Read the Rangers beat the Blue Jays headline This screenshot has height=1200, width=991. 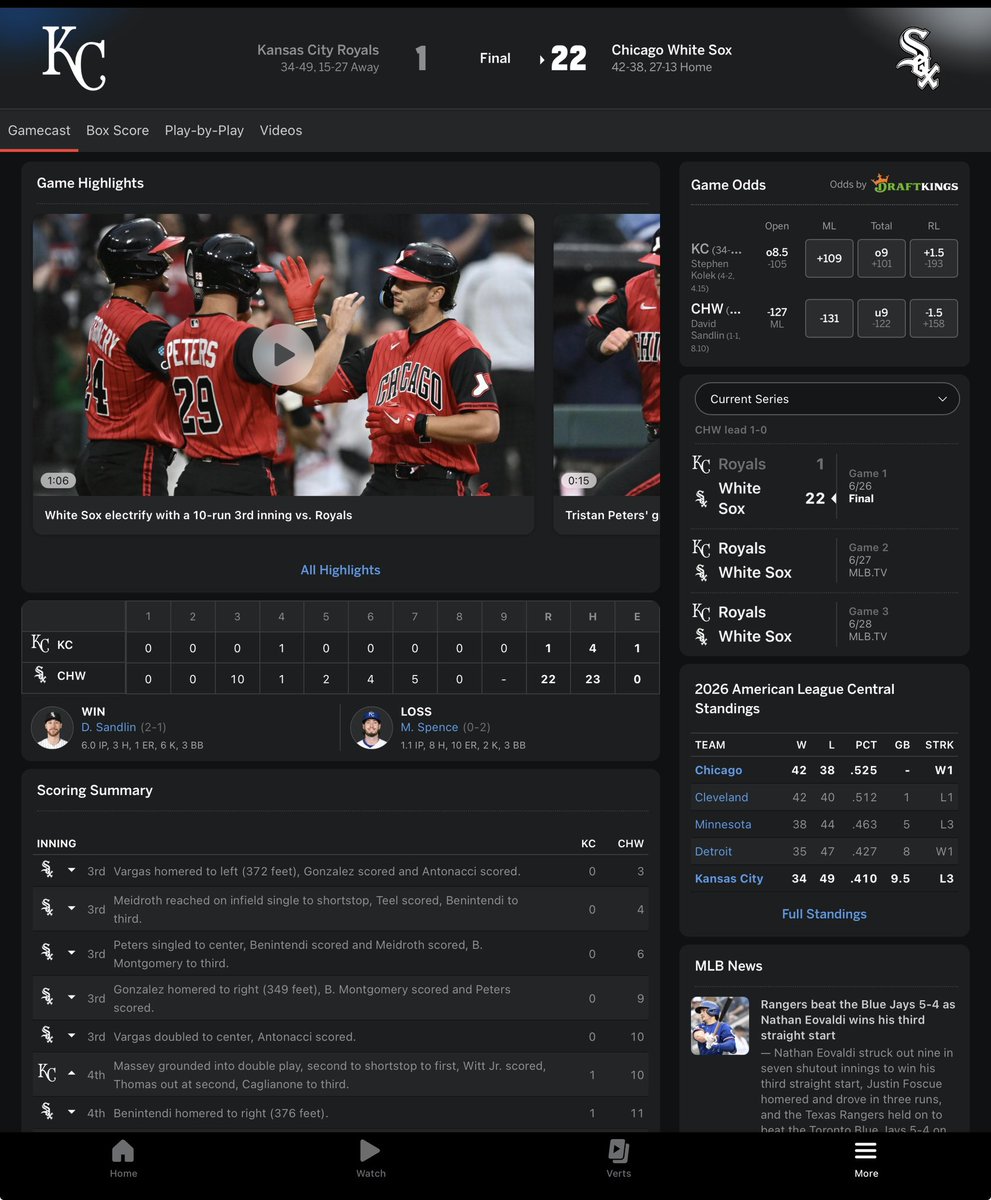tap(858, 1020)
